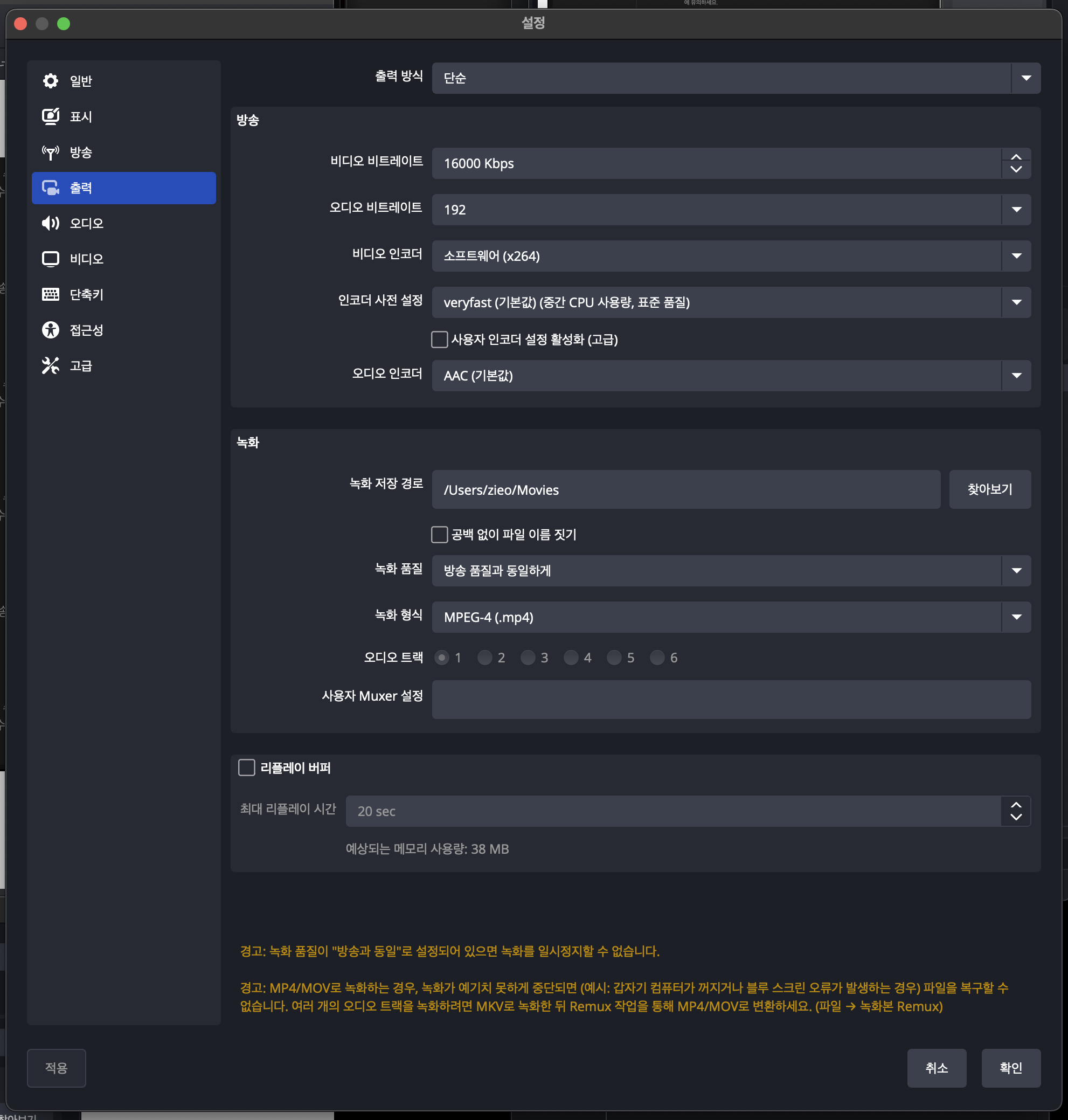Image resolution: width=1068 pixels, height=1120 pixels.
Task: Click the General (일반) gear icon
Action: (50, 81)
